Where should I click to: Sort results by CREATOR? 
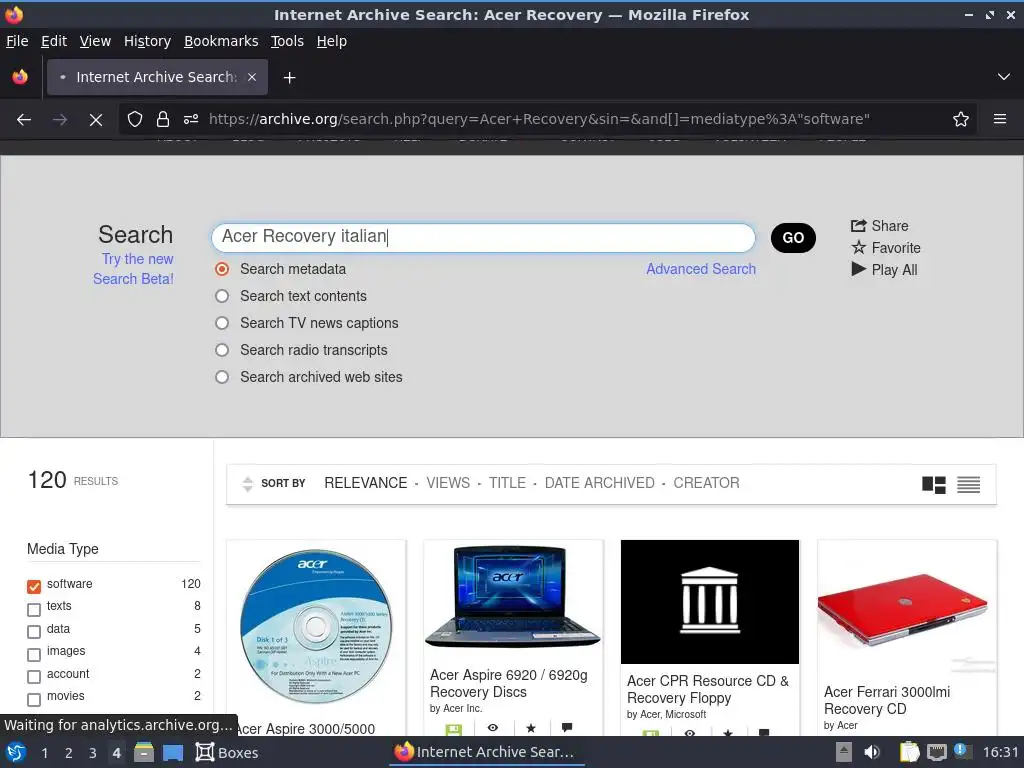click(707, 483)
